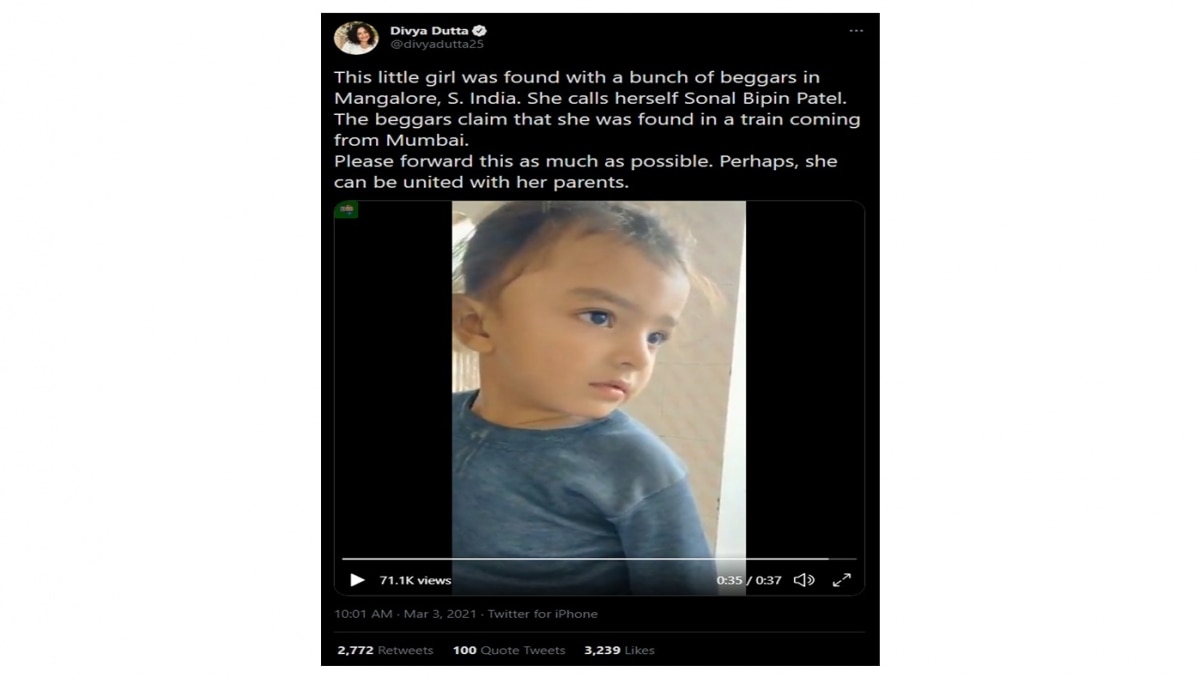Open the tweet's more options ellipsis menu

pyautogui.click(x=855, y=31)
